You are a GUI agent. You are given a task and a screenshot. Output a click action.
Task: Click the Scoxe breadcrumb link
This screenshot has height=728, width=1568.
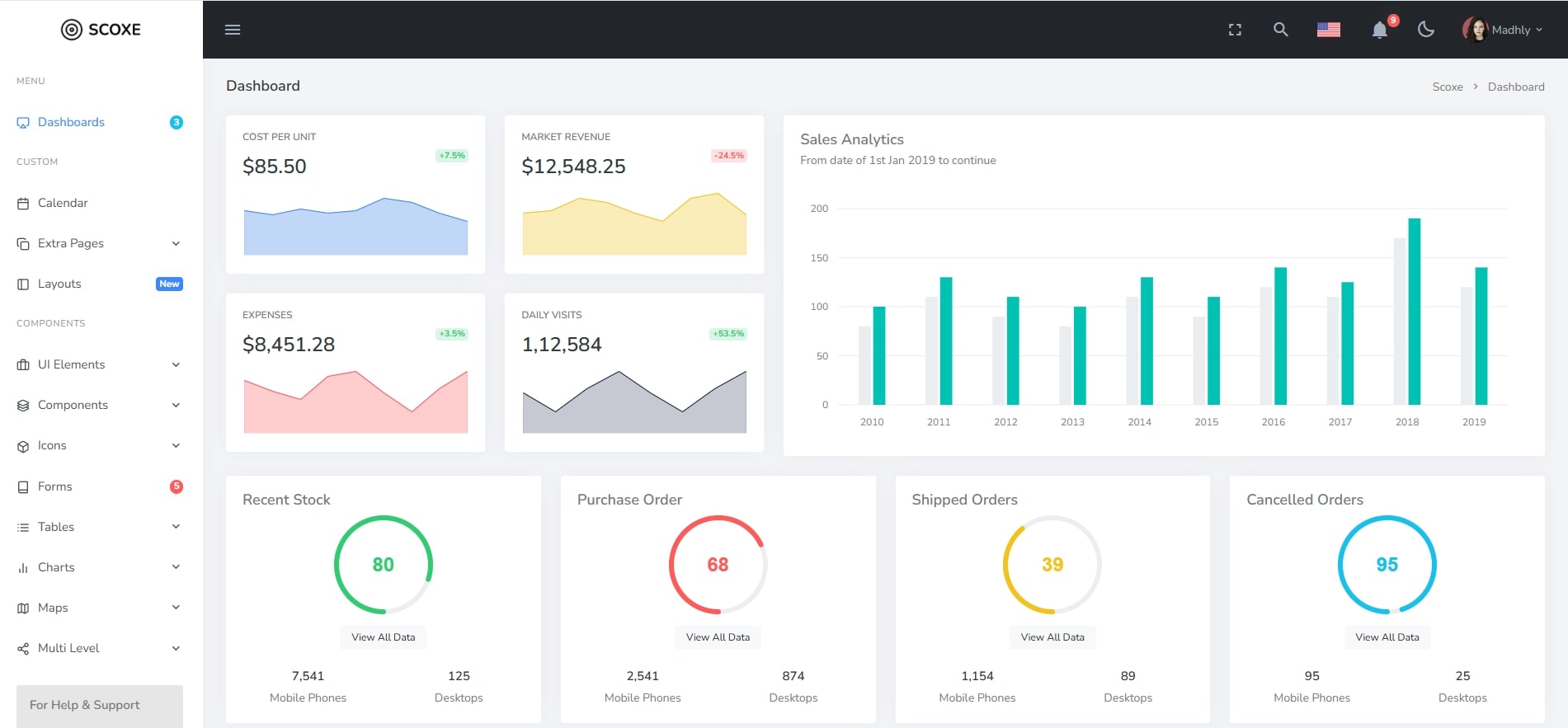(1447, 87)
